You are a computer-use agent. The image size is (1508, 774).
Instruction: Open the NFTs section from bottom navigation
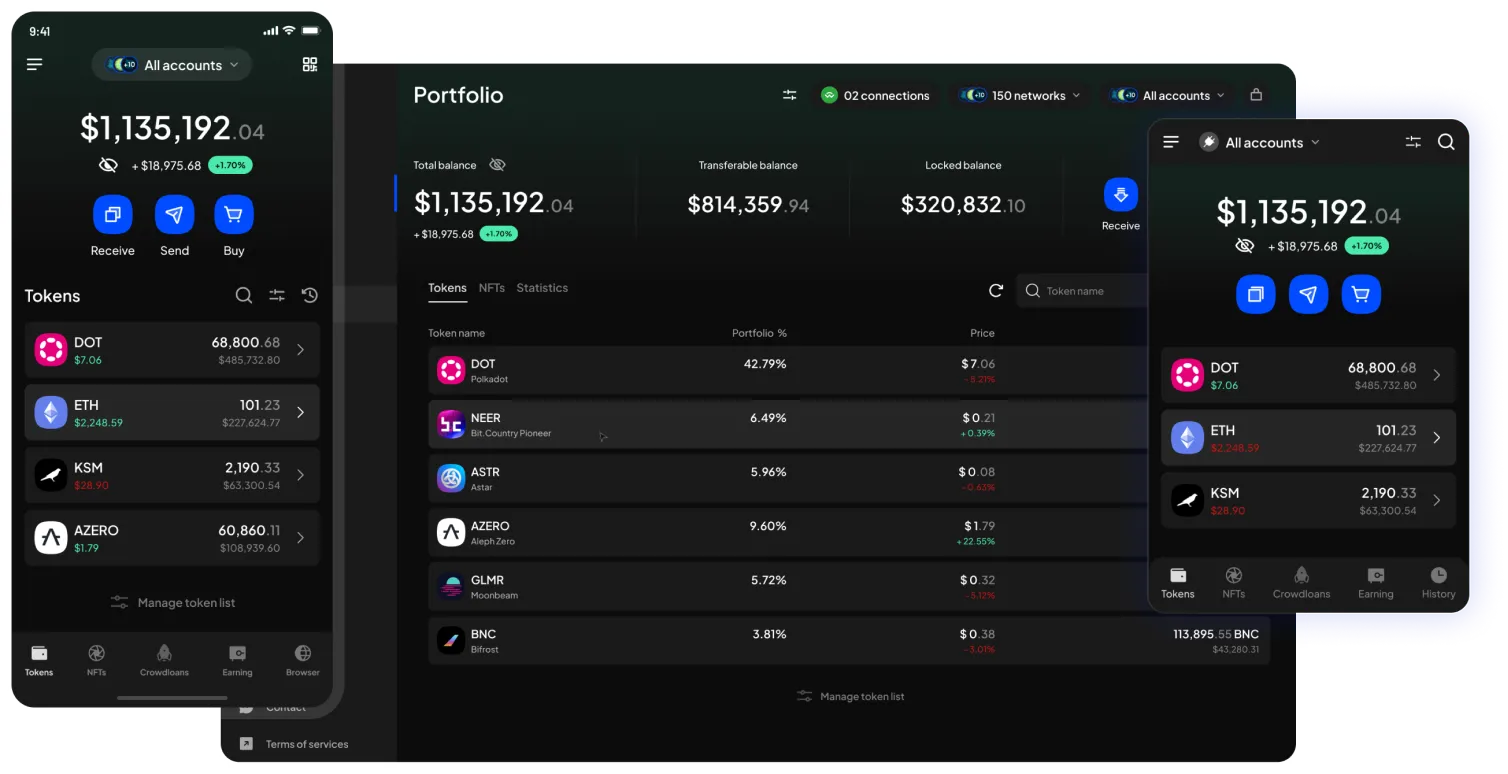point(96,660)
